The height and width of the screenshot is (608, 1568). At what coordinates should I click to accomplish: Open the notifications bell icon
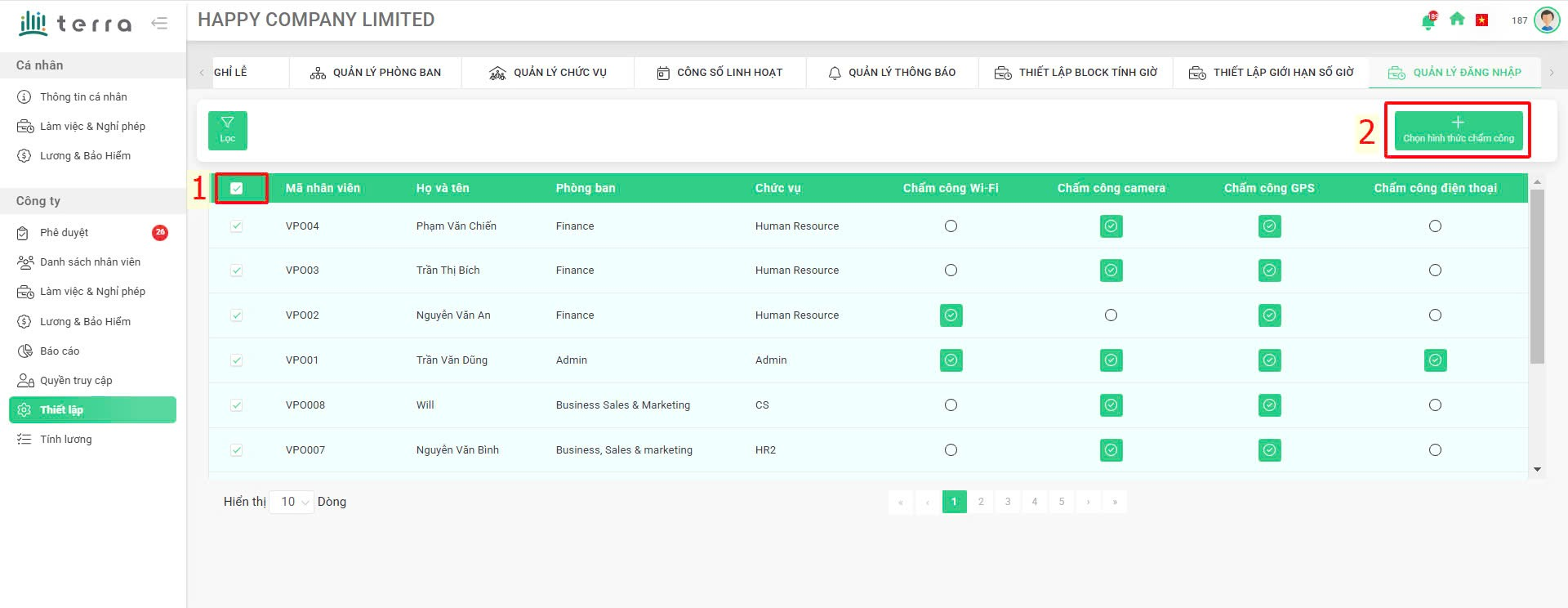click(1428, 21)
